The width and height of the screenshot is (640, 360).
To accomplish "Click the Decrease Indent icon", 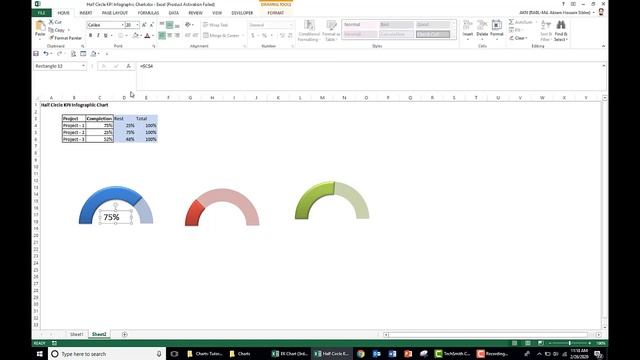I will coord(188,36).
